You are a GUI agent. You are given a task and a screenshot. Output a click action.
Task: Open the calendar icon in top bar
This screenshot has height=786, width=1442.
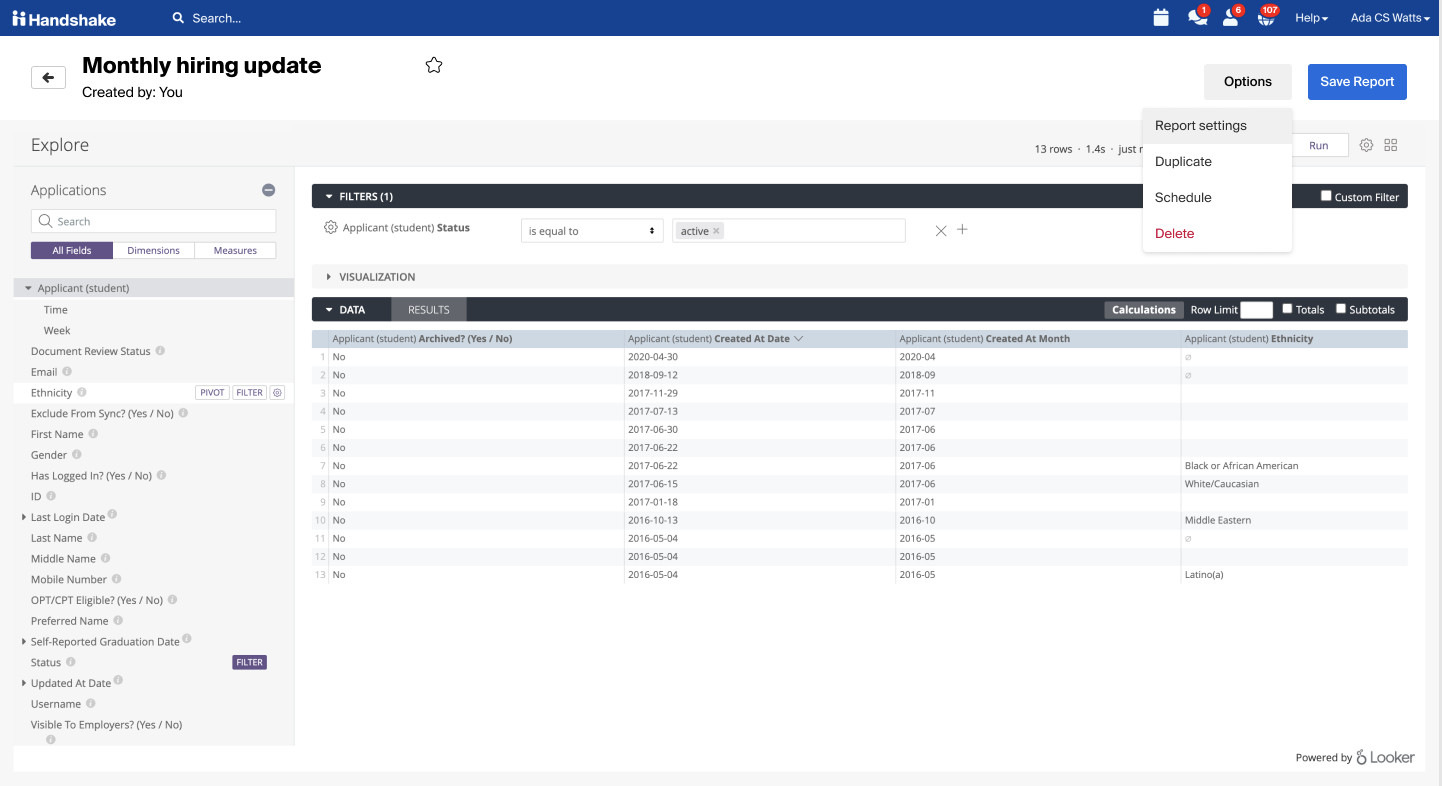1161,18
